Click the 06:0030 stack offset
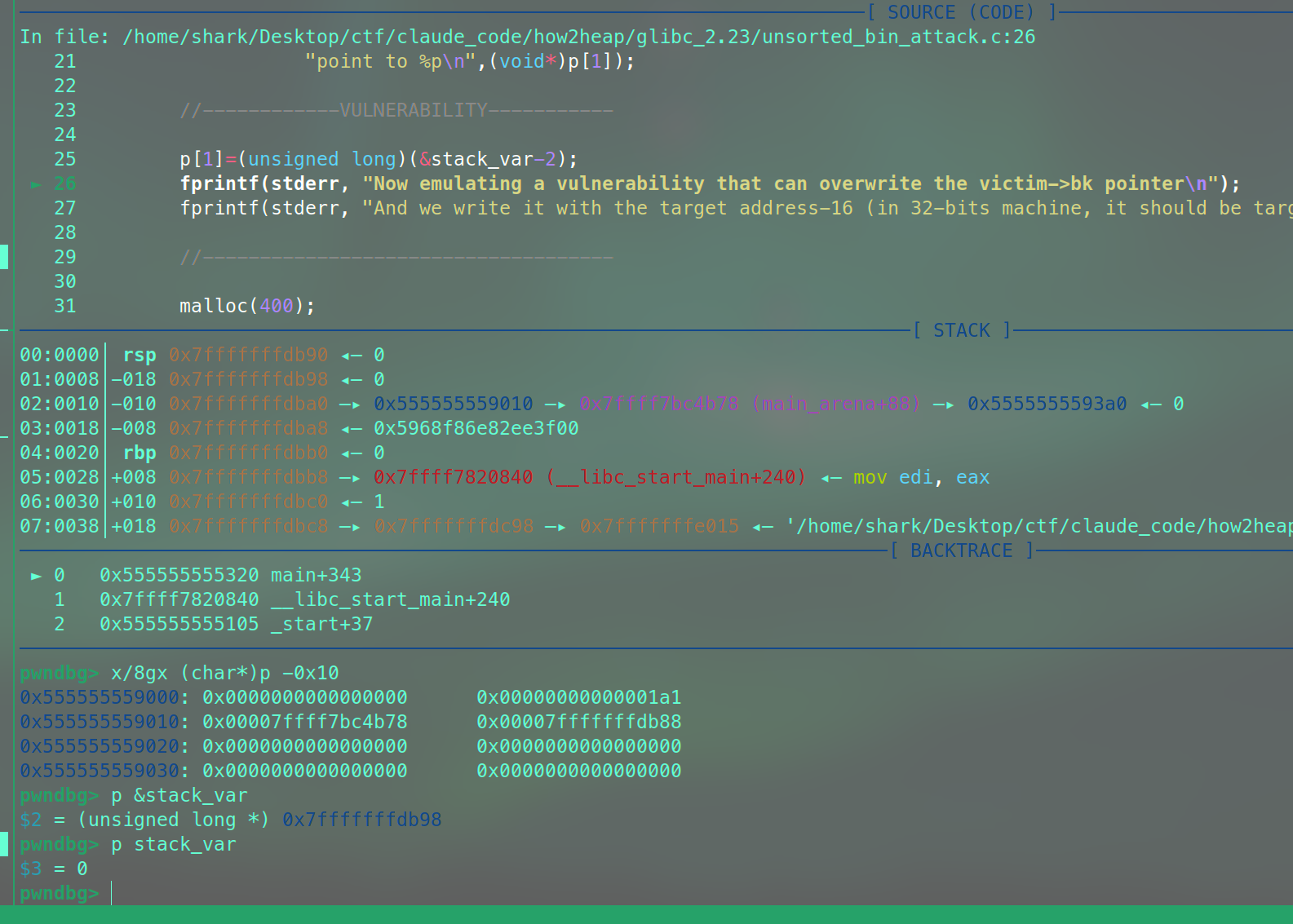This screenshot has height=924, width=1293. pos(60,502)
